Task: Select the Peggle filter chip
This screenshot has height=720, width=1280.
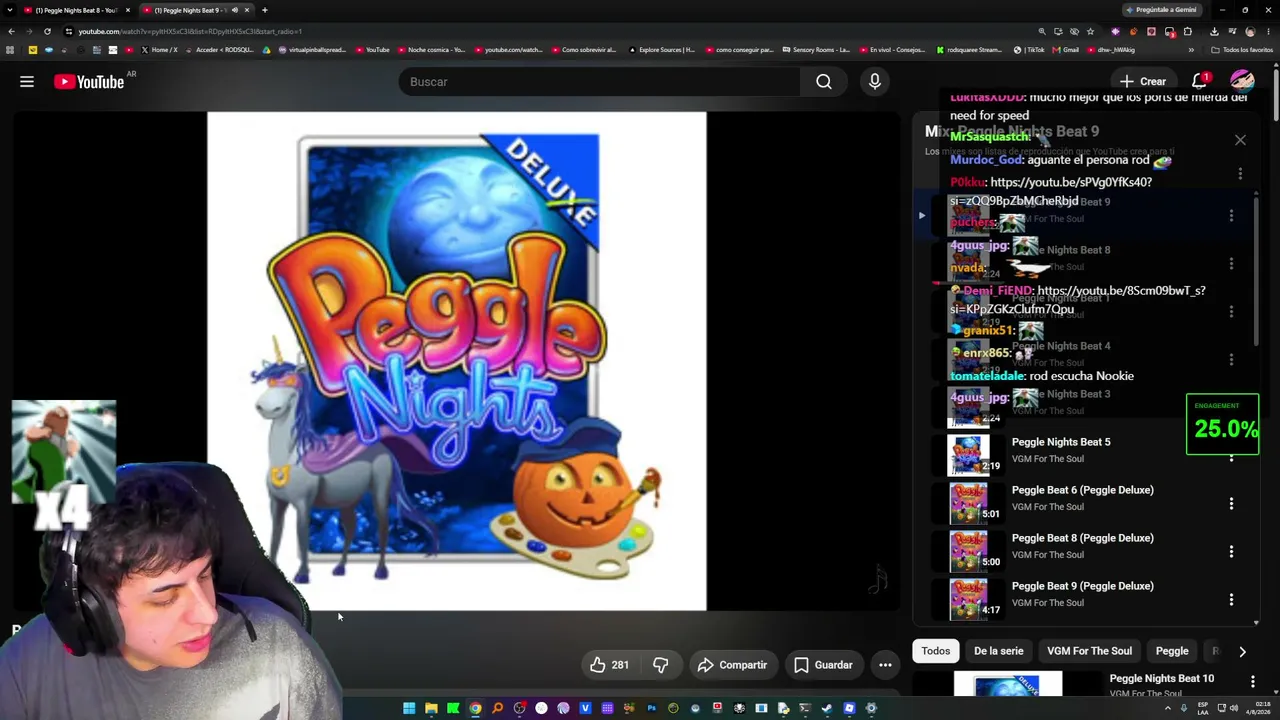Action: (x=1172, y=651)
